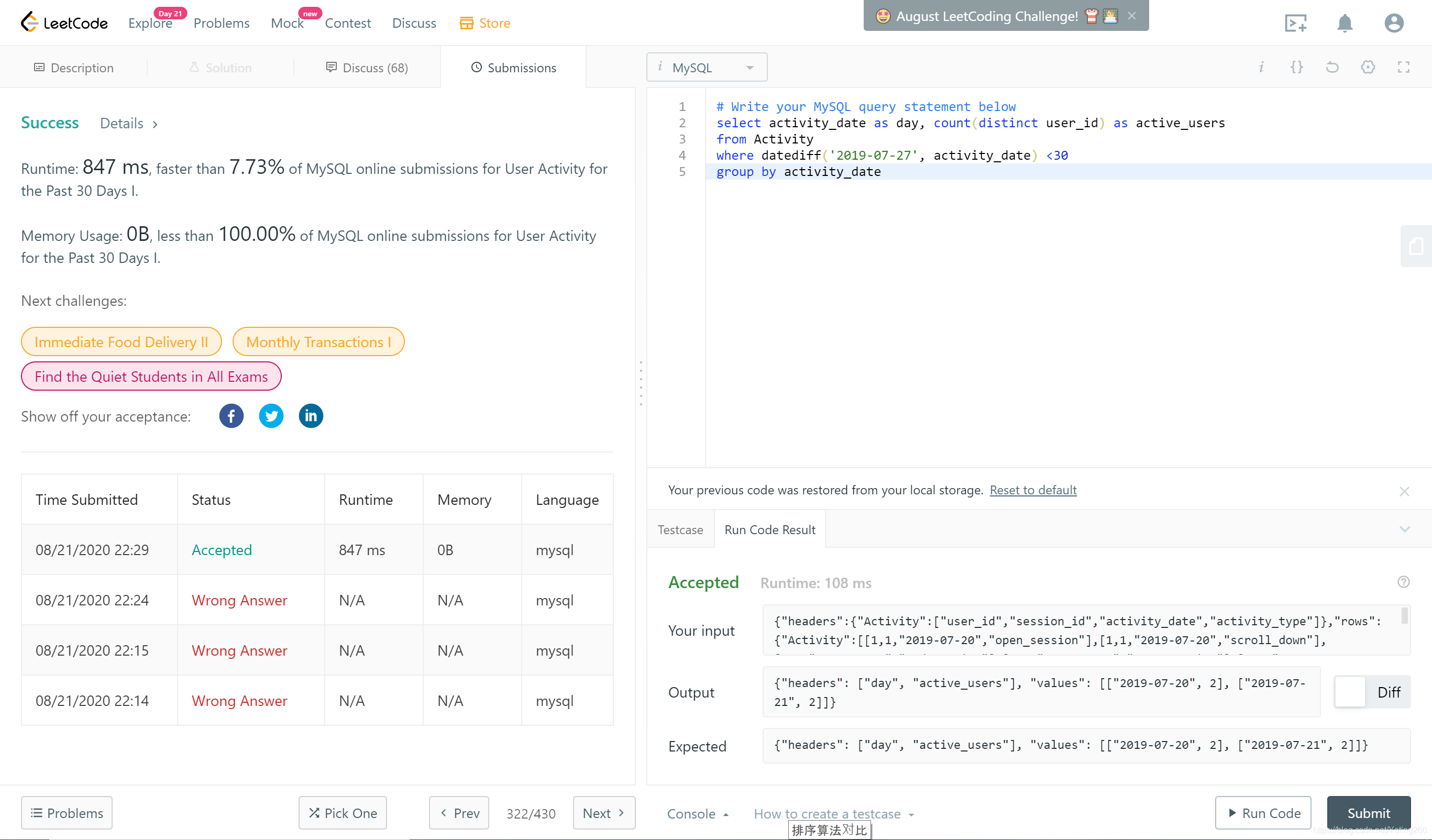1432x840 pixels.
Task: Toggle the Diff switch
Action: pyautogui.click(x=1371, y=692)
